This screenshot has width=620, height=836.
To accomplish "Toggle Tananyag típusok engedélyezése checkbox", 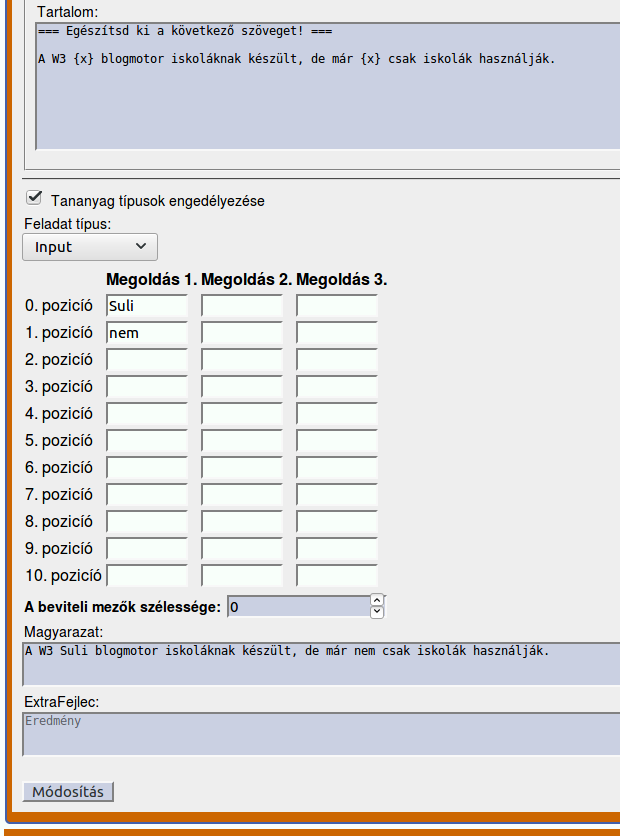I will point(35,198).
